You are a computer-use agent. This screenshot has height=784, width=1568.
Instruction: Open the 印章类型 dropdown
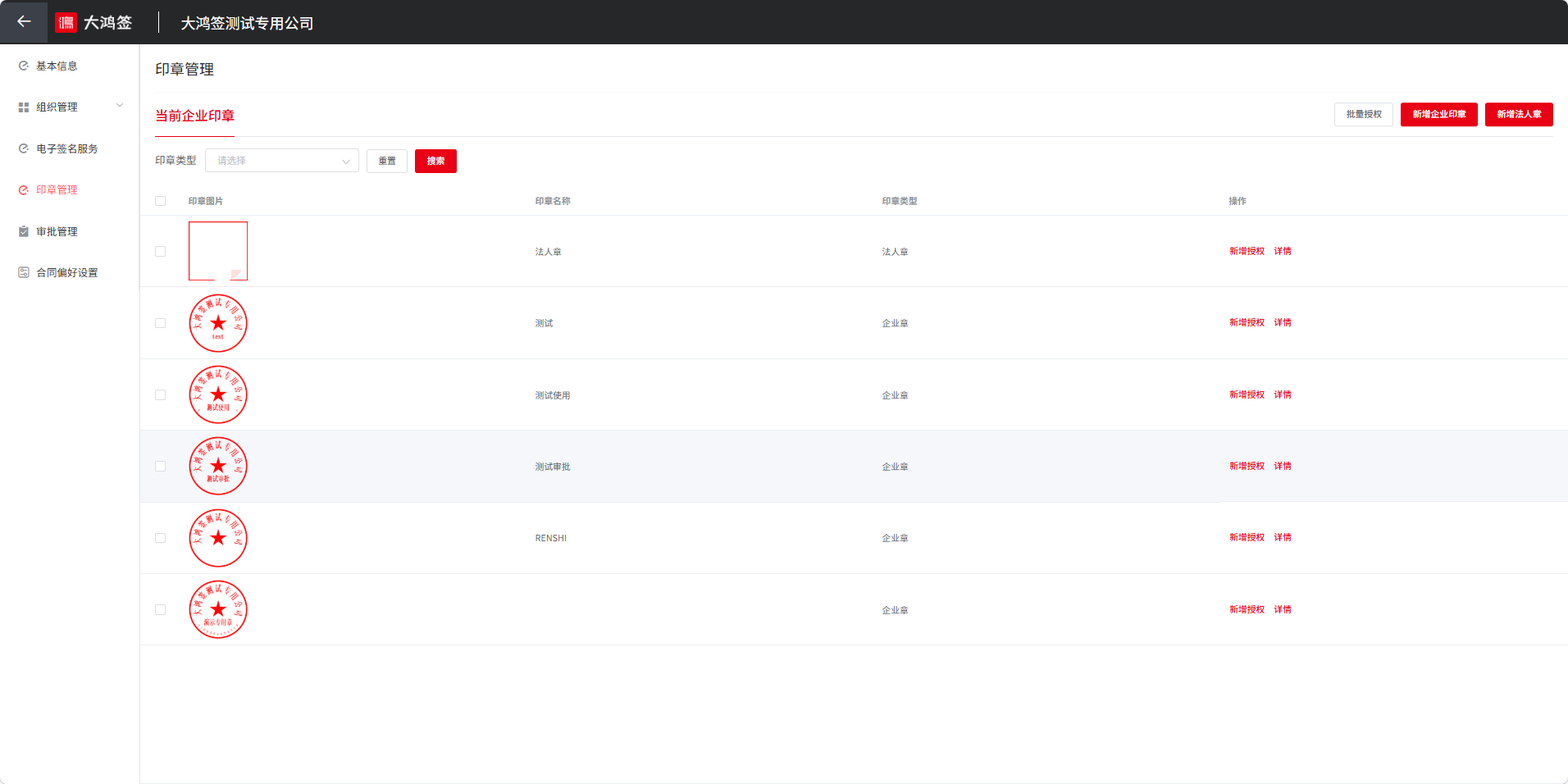281,161
